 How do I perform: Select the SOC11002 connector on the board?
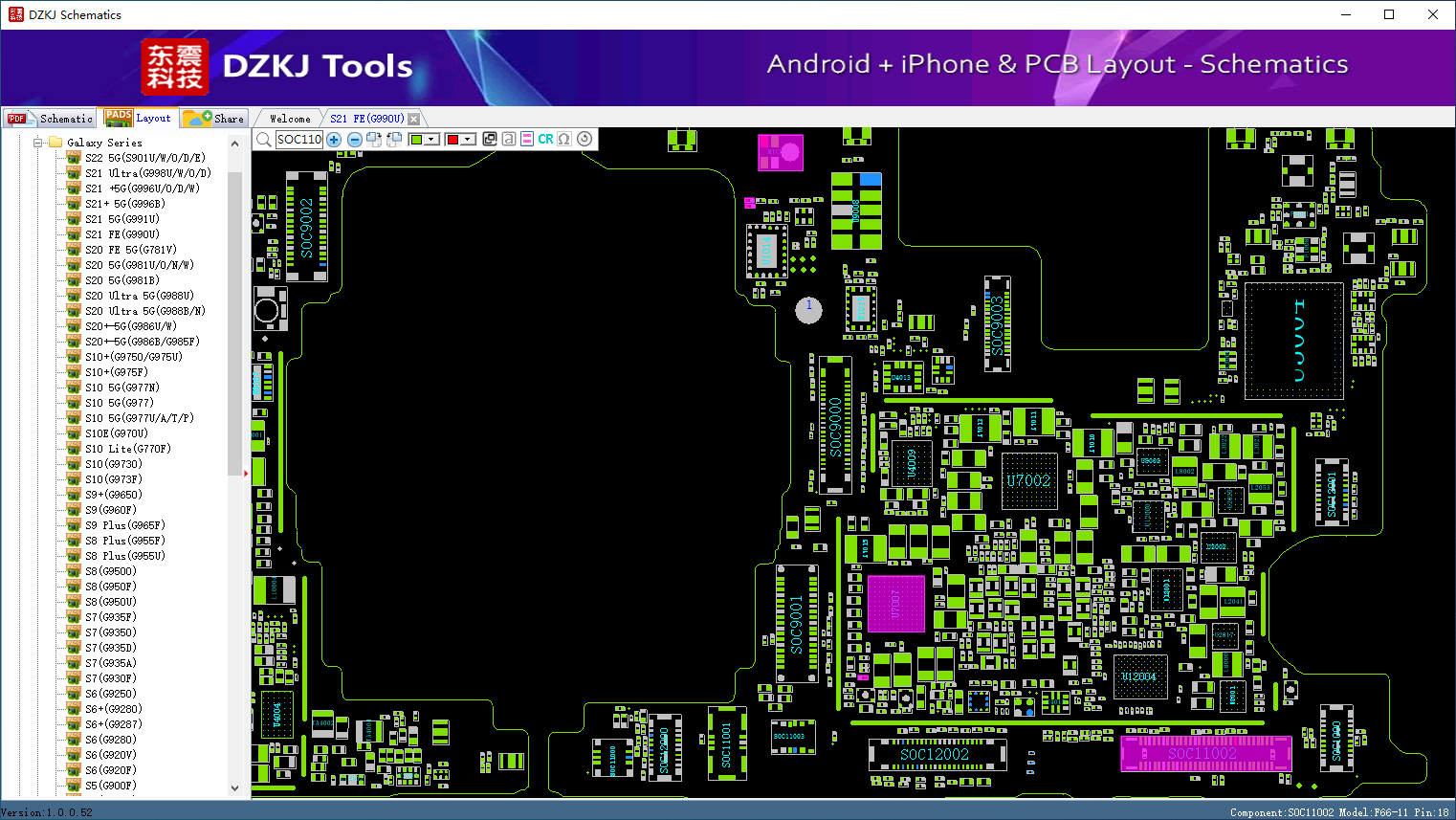[x=1205, y=754]
